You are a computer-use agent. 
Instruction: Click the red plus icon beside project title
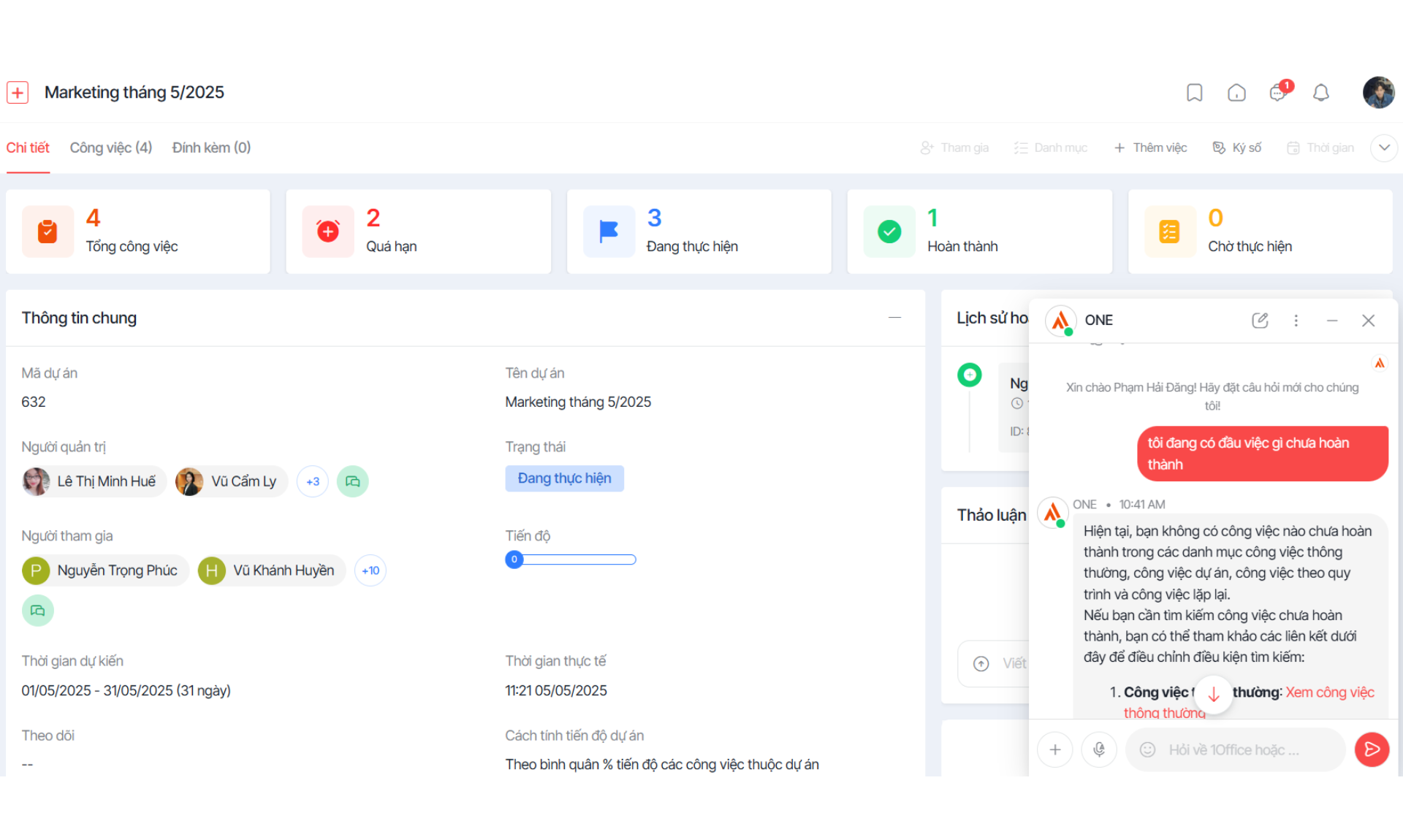coord(18,93)
